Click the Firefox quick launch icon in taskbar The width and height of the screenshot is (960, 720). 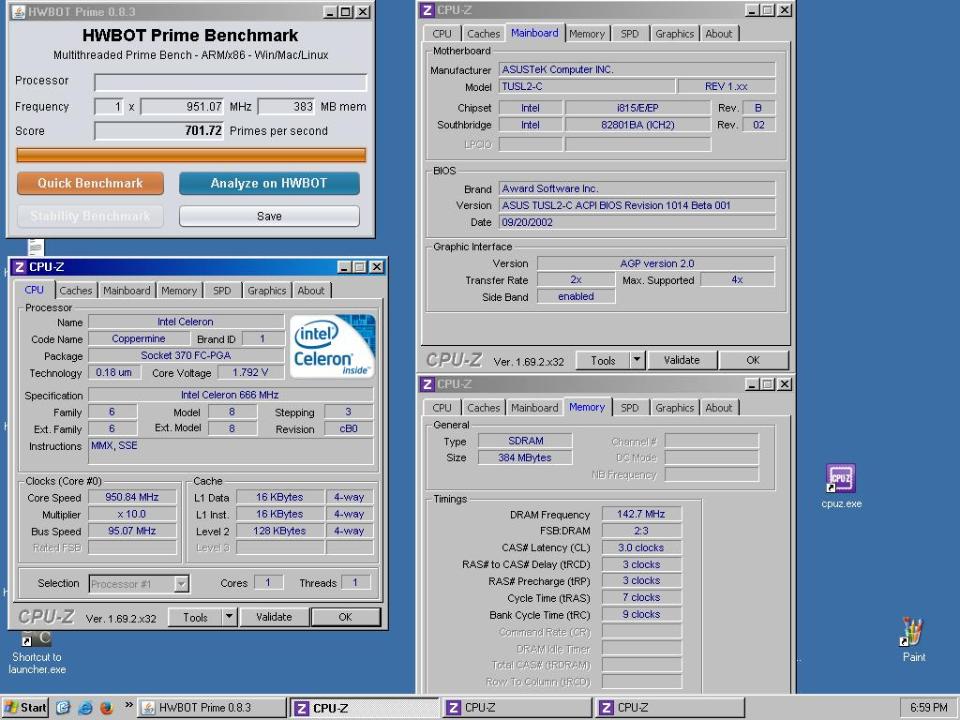point(107,708)
